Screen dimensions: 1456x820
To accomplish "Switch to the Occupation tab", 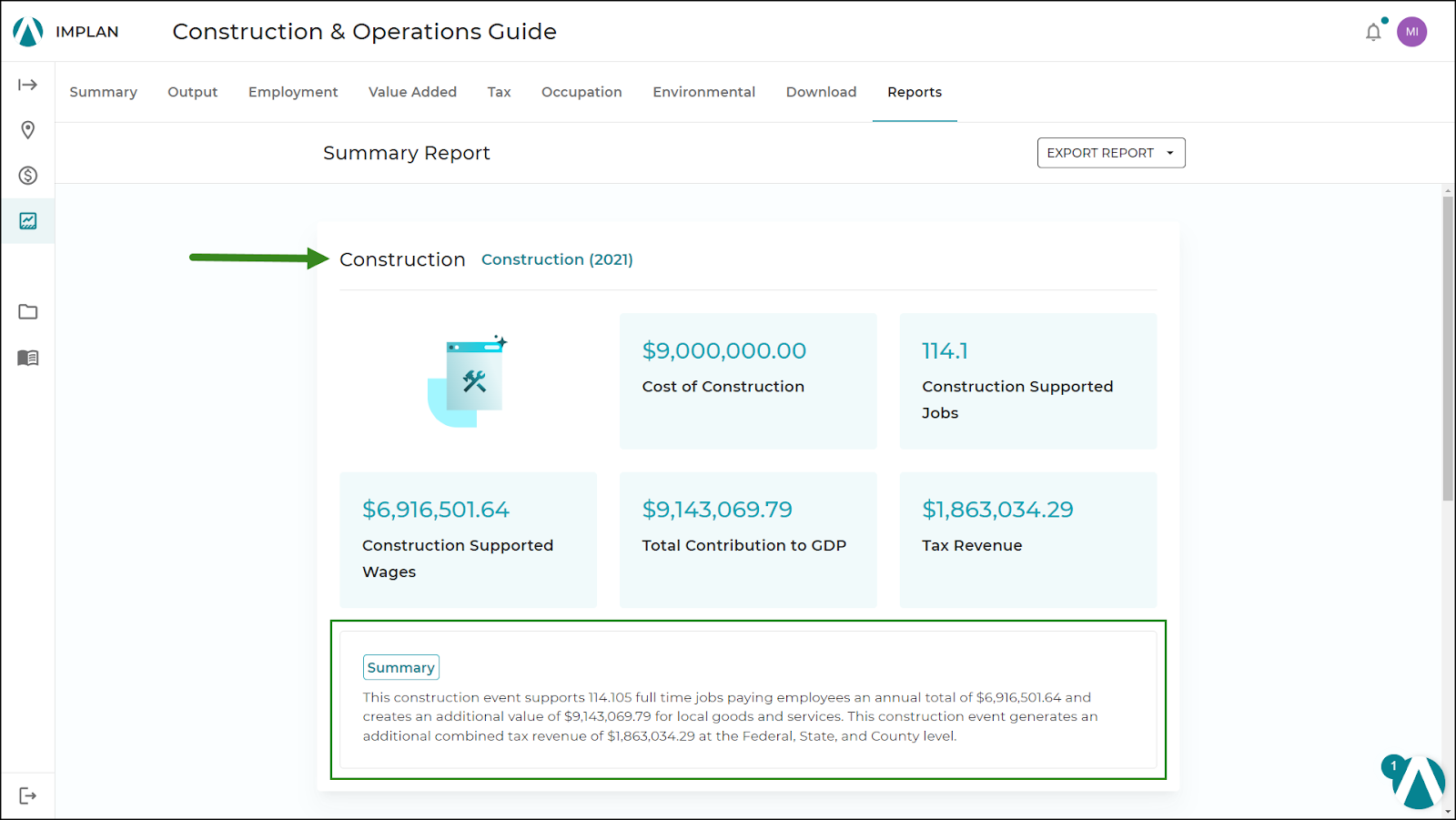I will (581, 92).
